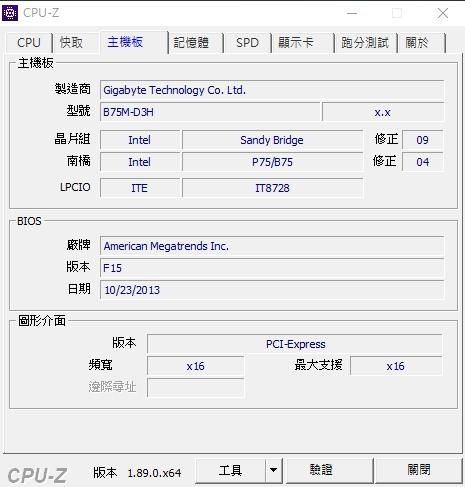
Task: Click chipset revision value 09
Action: click(423, 140)
